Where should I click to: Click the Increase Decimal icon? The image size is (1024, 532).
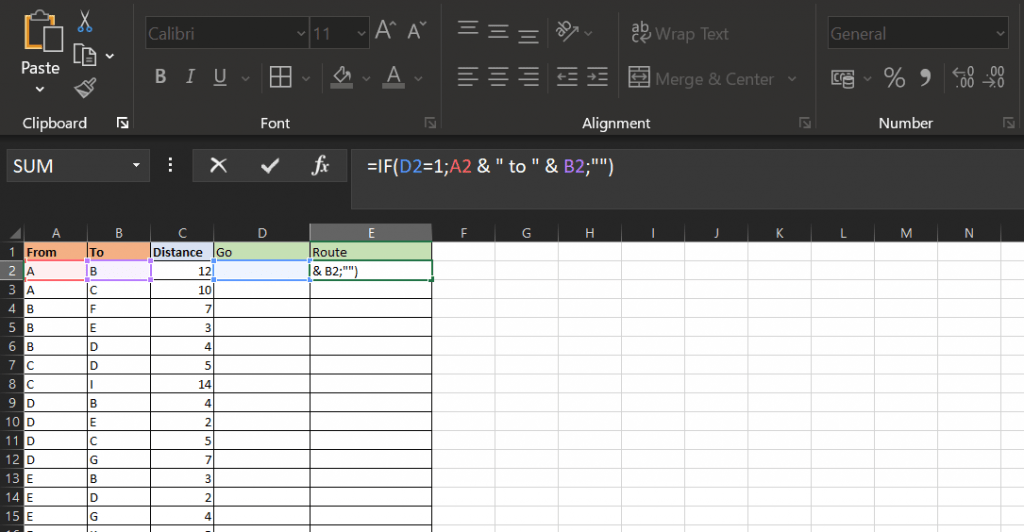pyautogui.click(x=963, y=78)
